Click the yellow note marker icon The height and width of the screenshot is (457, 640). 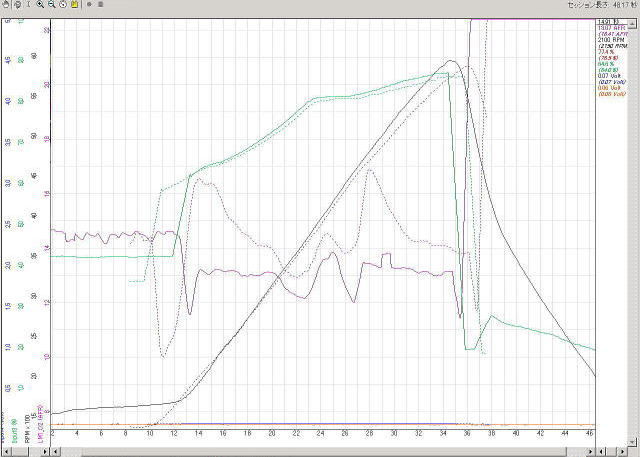74,4
